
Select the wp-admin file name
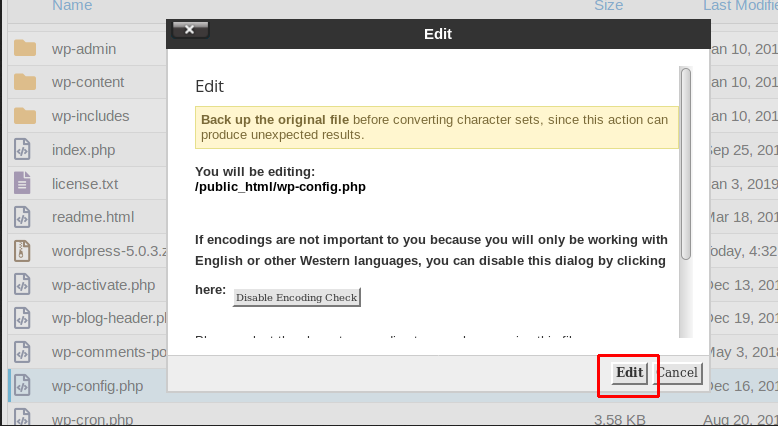coord(84,49)
